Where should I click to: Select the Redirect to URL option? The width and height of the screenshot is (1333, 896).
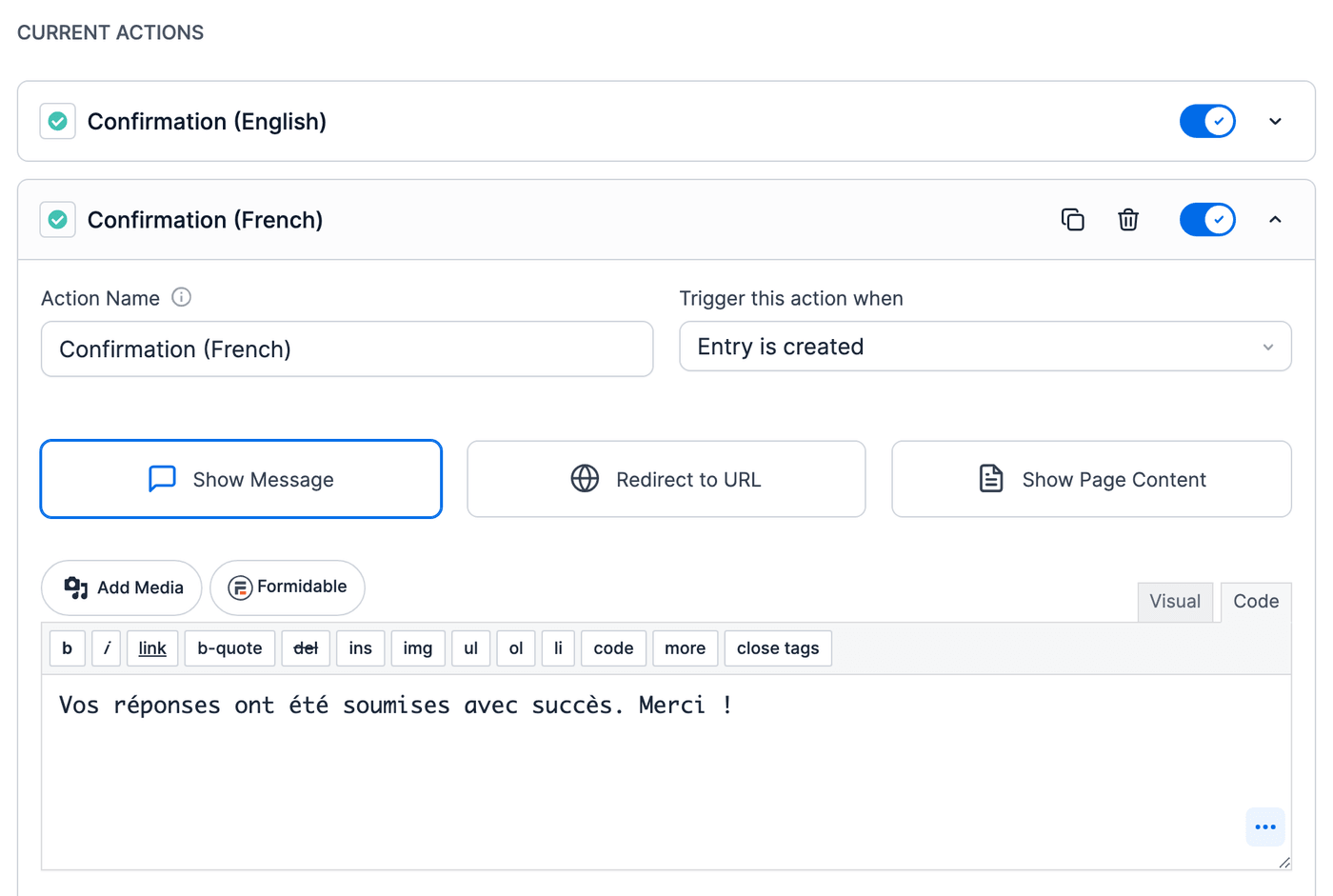pos(666,479)
